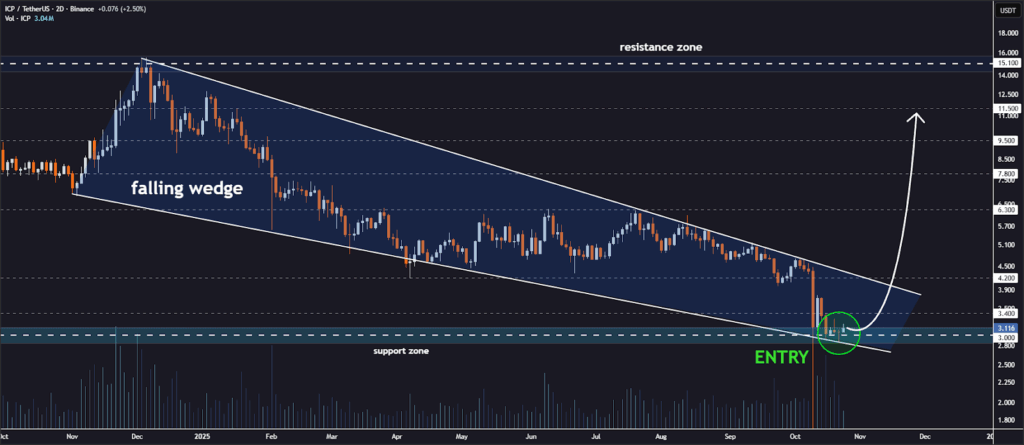Select the 11.500 price level label
This screenshot has height=445, width=1024.
point(1005,108)
